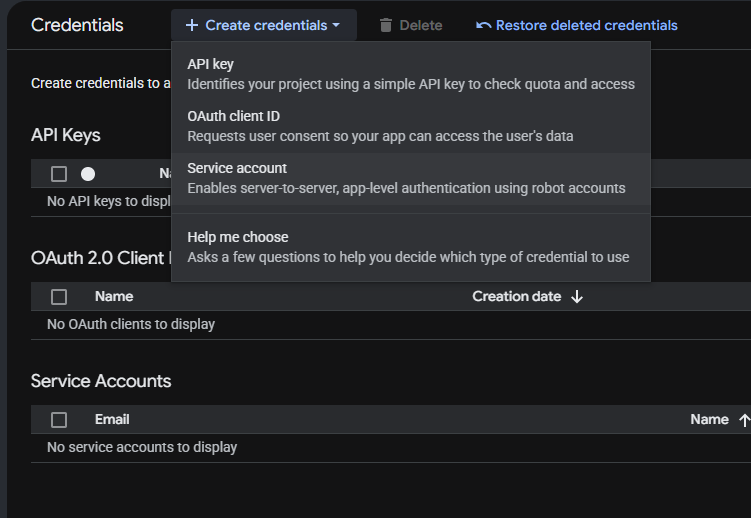
Task: Click the Credentials page title
Action: pyautogui.click(x=77, y=25)
